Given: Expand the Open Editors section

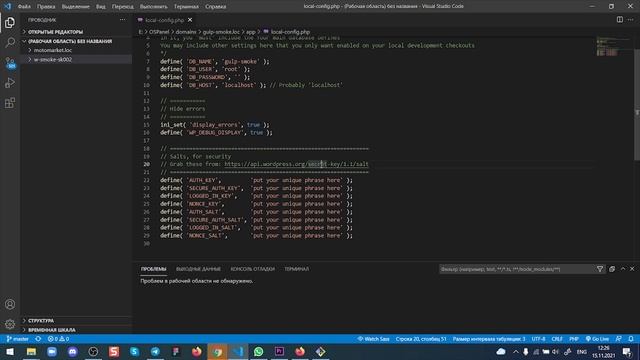Looking at the screenshot, I should pos(76,31).
